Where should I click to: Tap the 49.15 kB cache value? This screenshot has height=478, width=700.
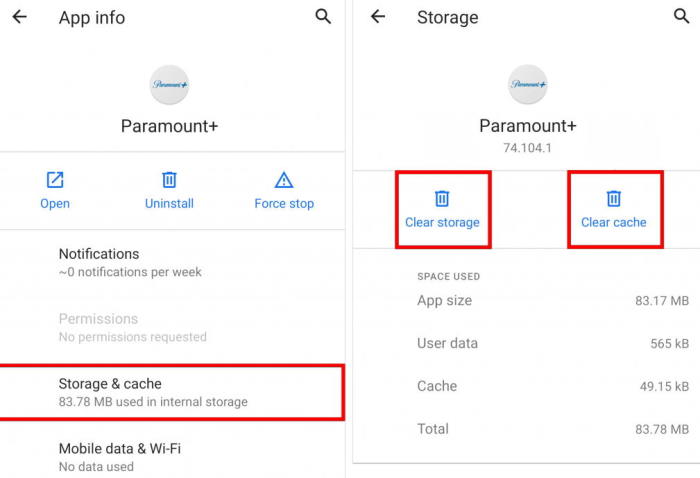664,387
